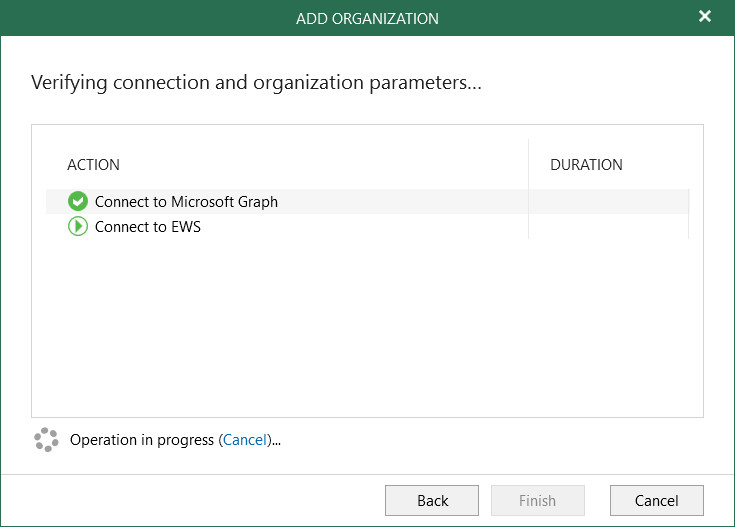735x527 pixels.
Task: Cancel the operation via the blue Cancel link
Action: [244, 440]
